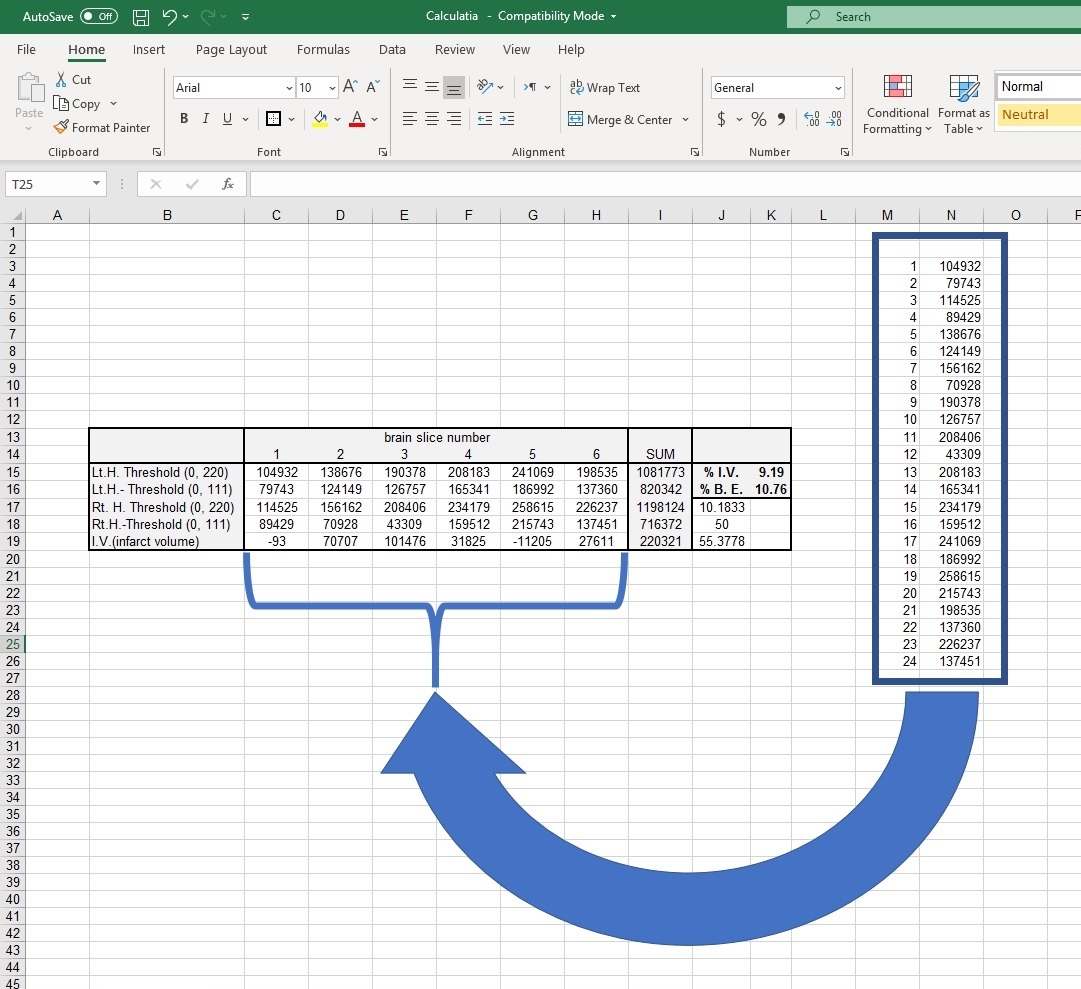
Task: Click the Increase Font Size icon
Action: click(351, 88)
